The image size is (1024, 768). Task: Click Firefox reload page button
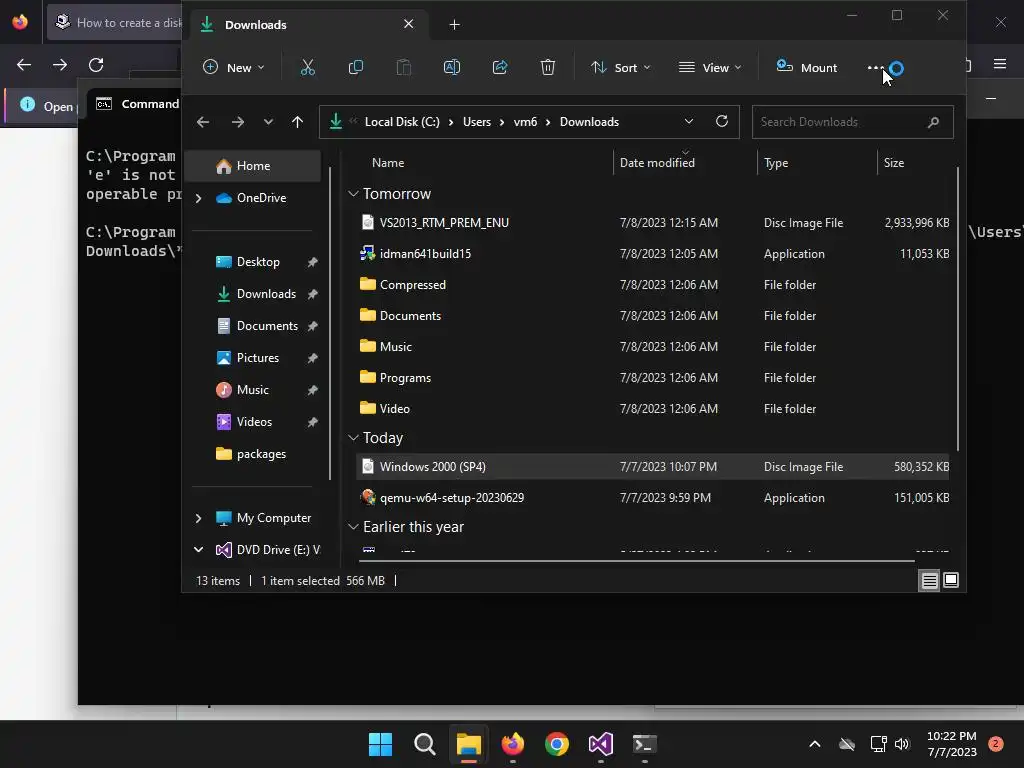point(96,65)
